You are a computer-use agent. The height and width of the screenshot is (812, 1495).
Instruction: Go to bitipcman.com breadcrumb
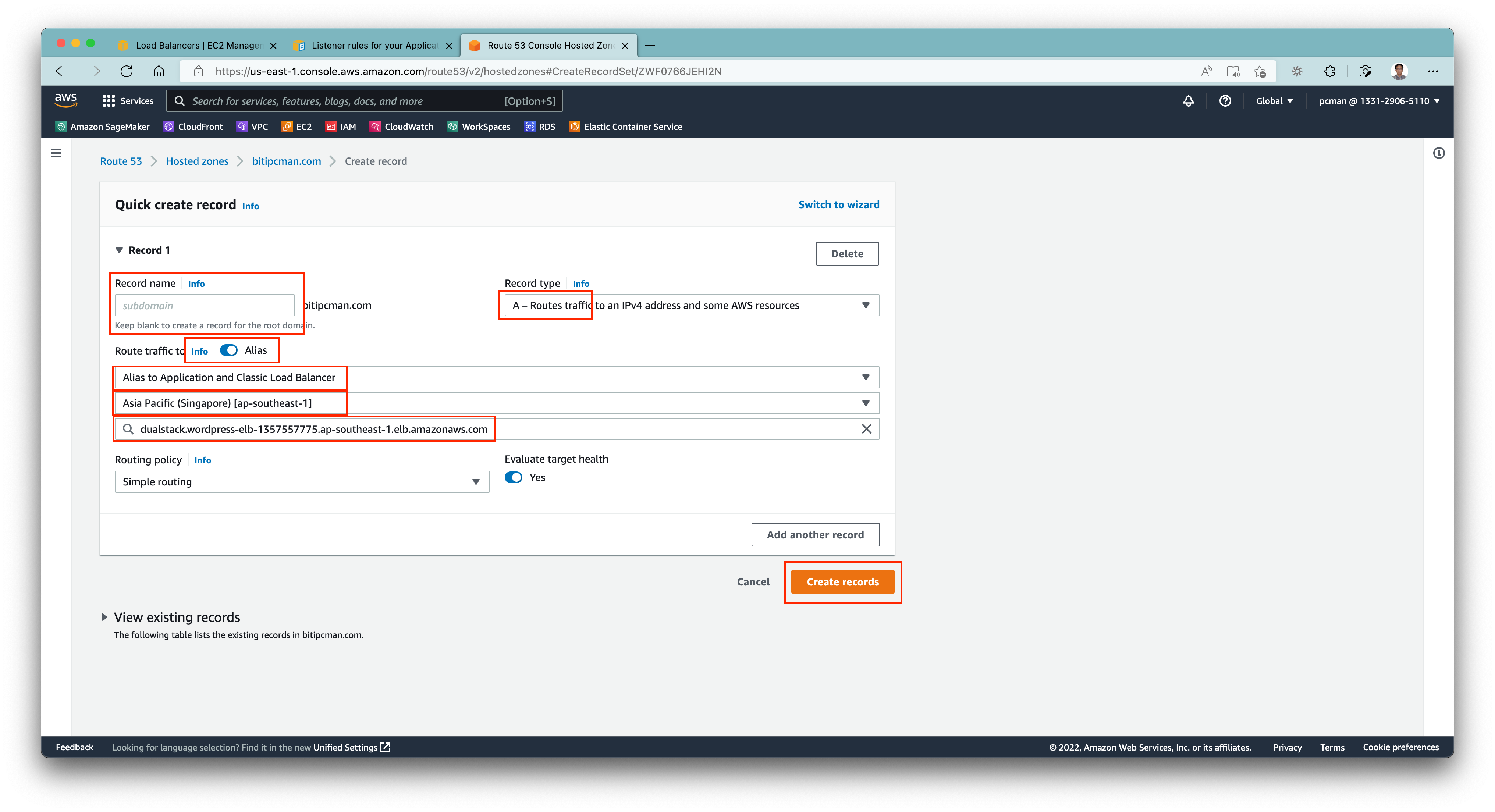[x=286, y=161]
